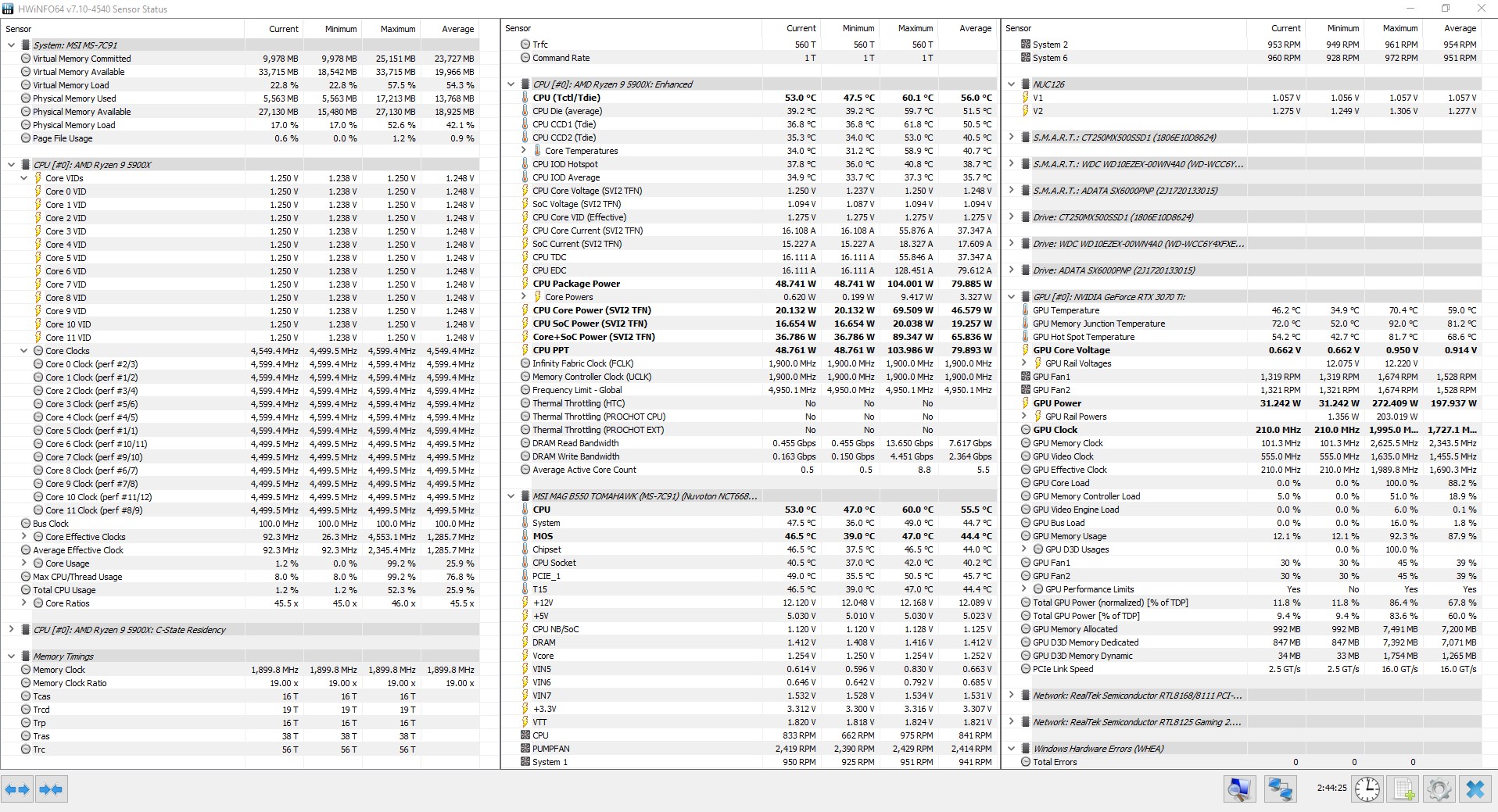The width and height of the screenshot is (1498, 812).
Task: Expand the Core Usage node
Action: pyautogui.click(x=23, y=563)
